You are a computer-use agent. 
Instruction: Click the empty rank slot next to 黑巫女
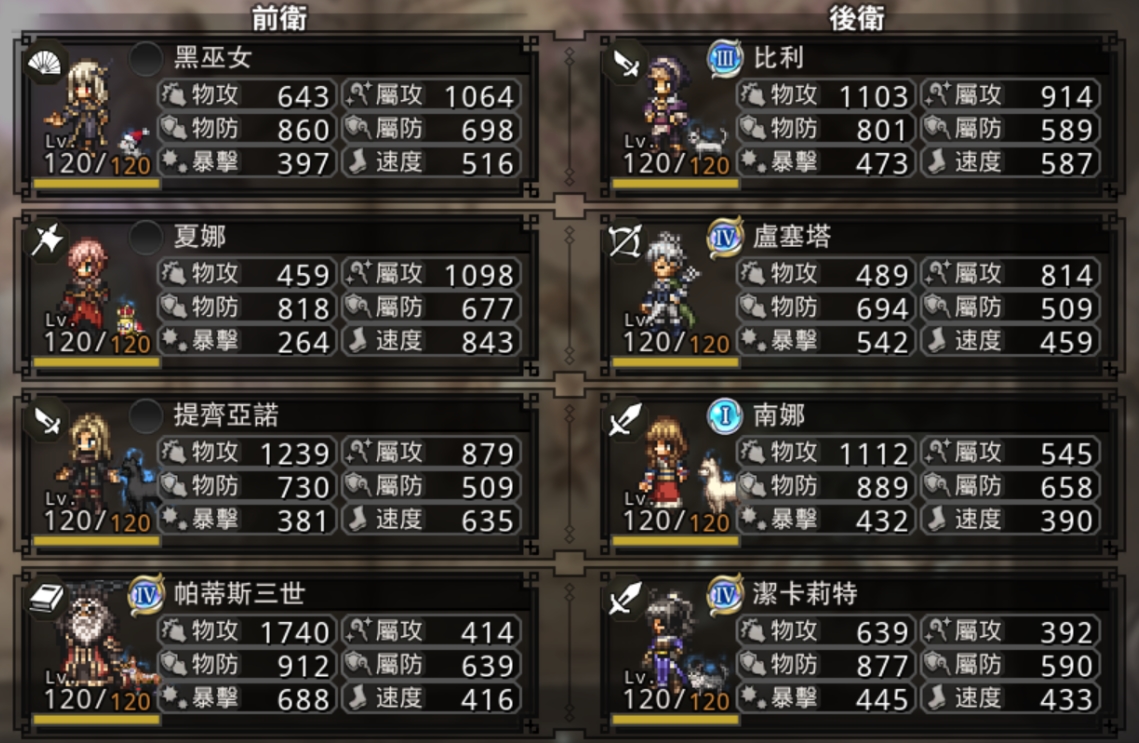pyautogui.click(x=145, y=60)
